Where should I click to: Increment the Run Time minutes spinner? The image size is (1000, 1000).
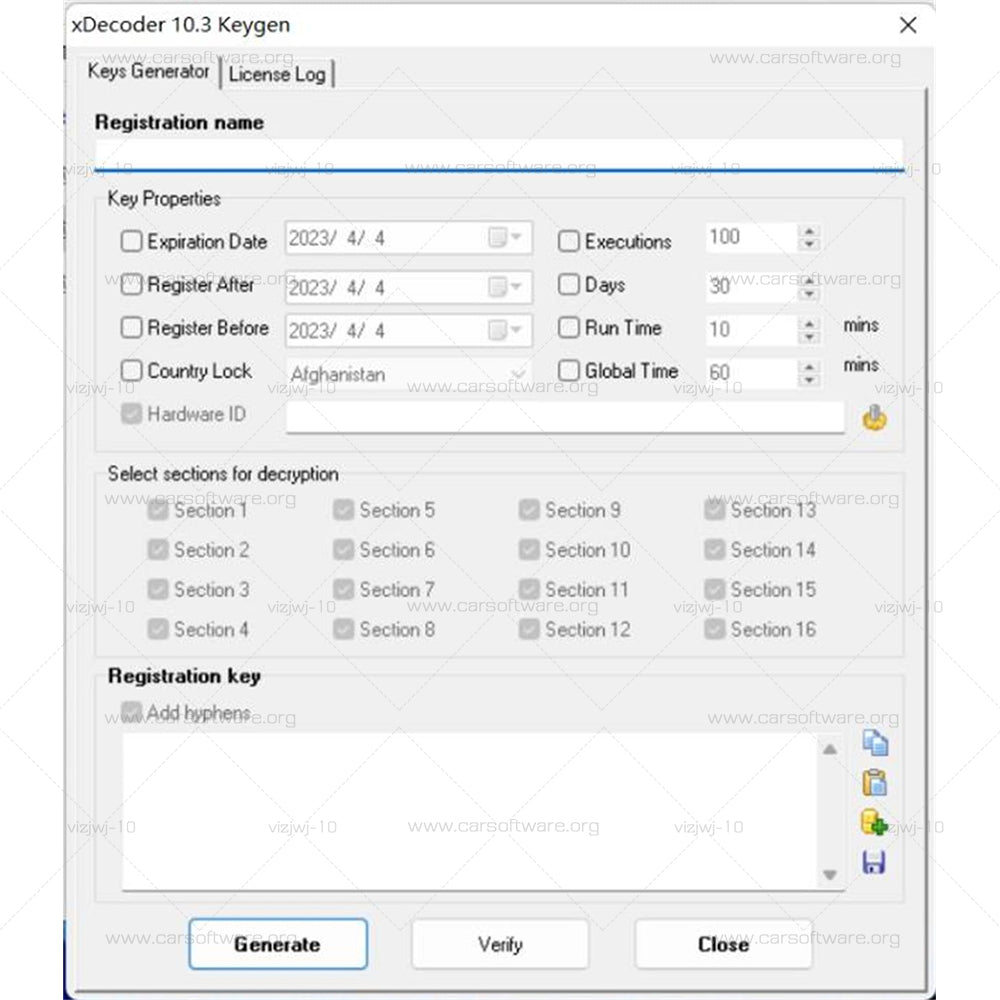(809, 323)
